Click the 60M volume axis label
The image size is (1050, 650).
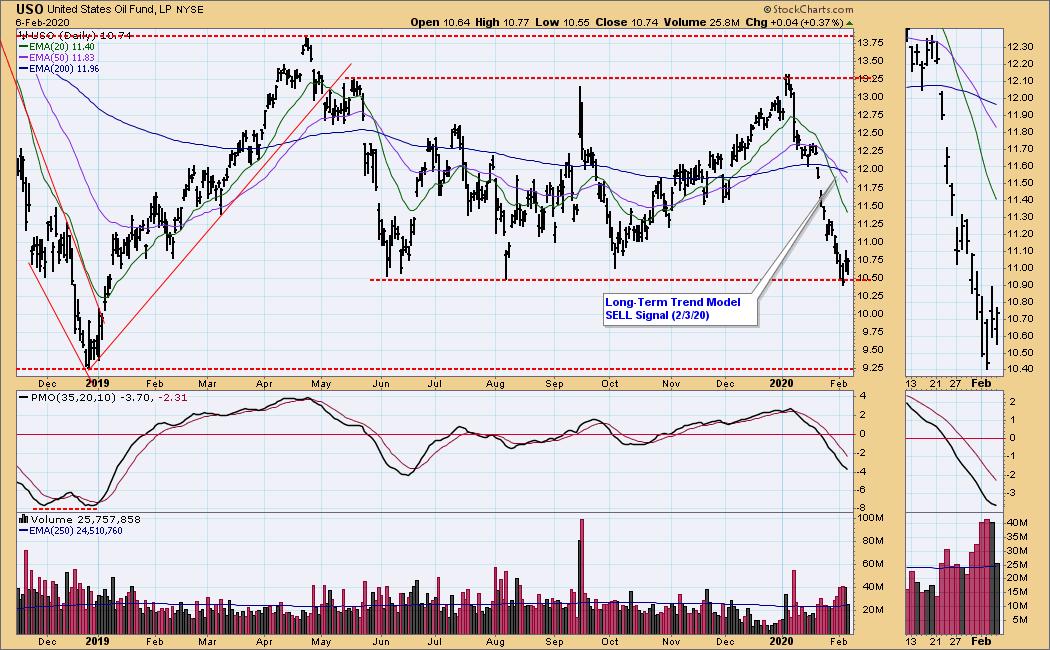tap(873, 564)
